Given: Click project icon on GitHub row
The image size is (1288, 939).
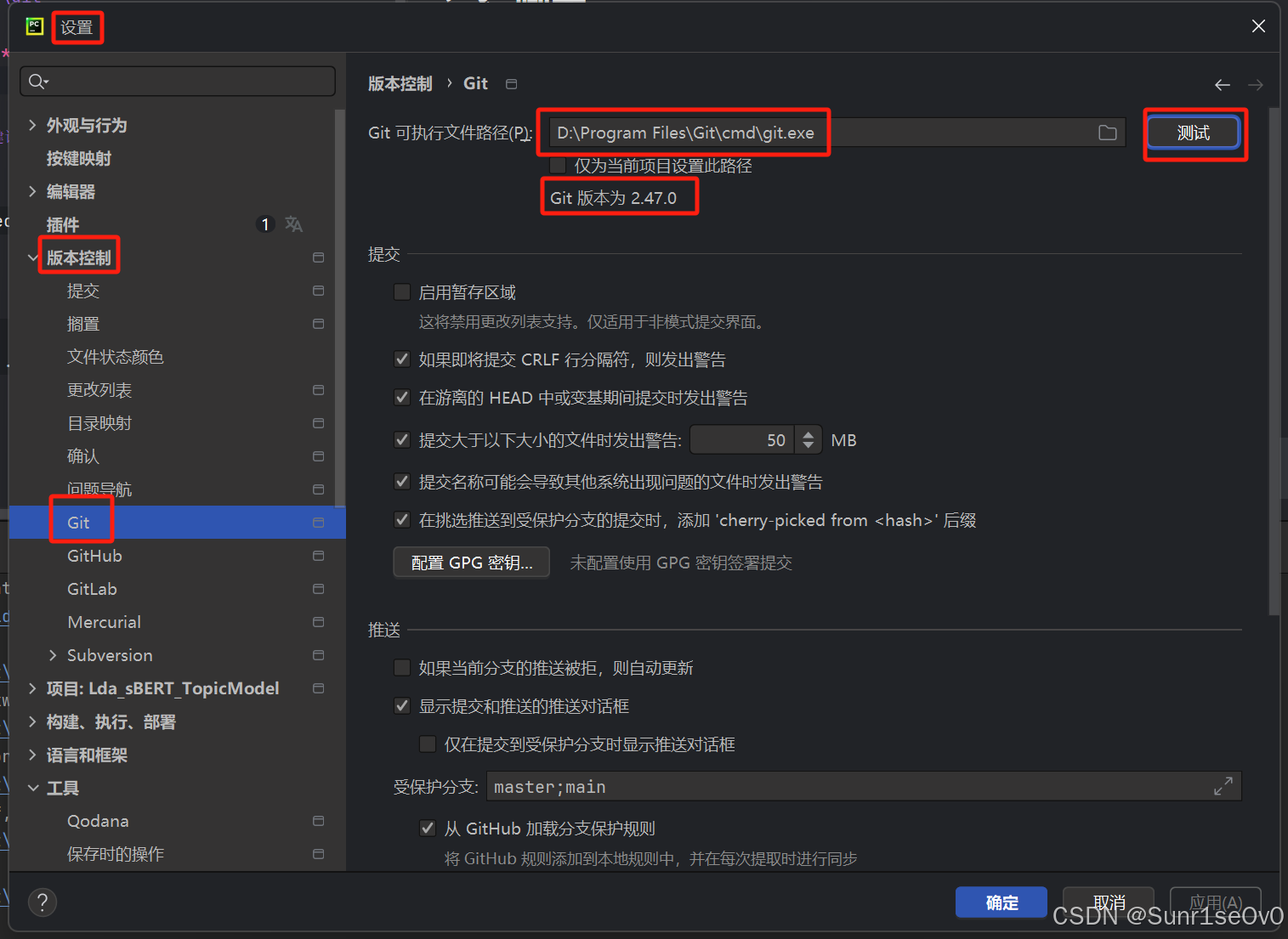Looking at the screenshot, I should point(318,556).
